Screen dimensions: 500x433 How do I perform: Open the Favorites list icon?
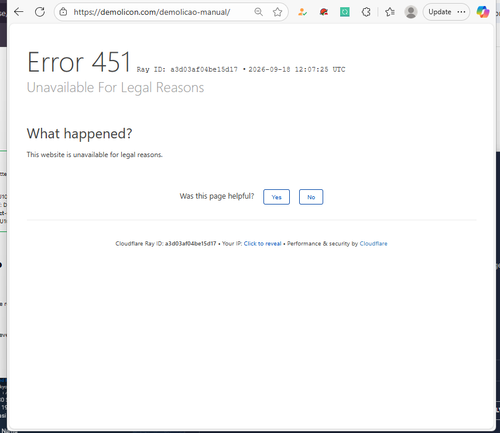[x=390, y=12]
